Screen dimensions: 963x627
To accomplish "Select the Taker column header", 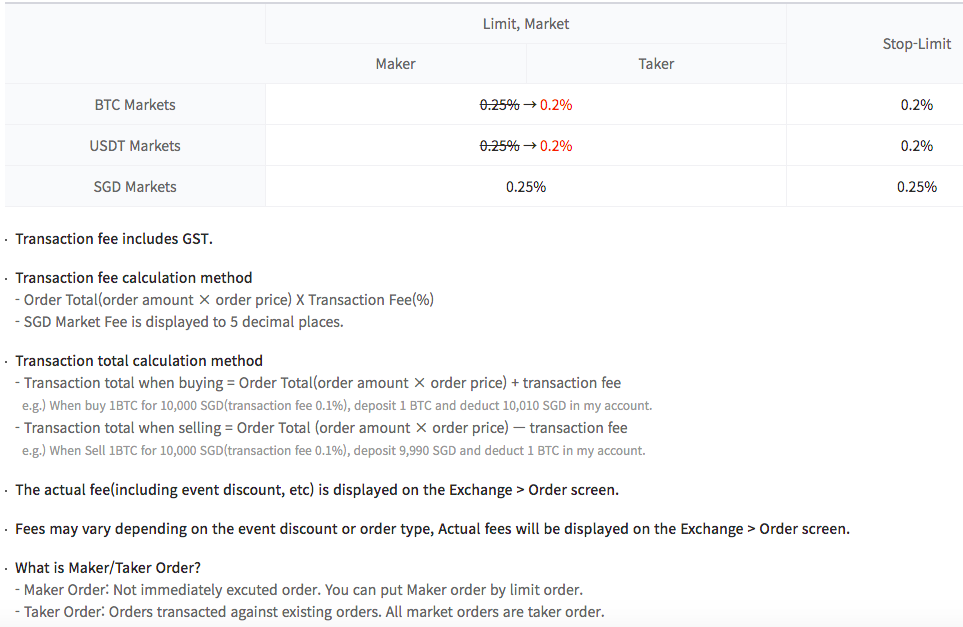I will click(x=656, y=64).
